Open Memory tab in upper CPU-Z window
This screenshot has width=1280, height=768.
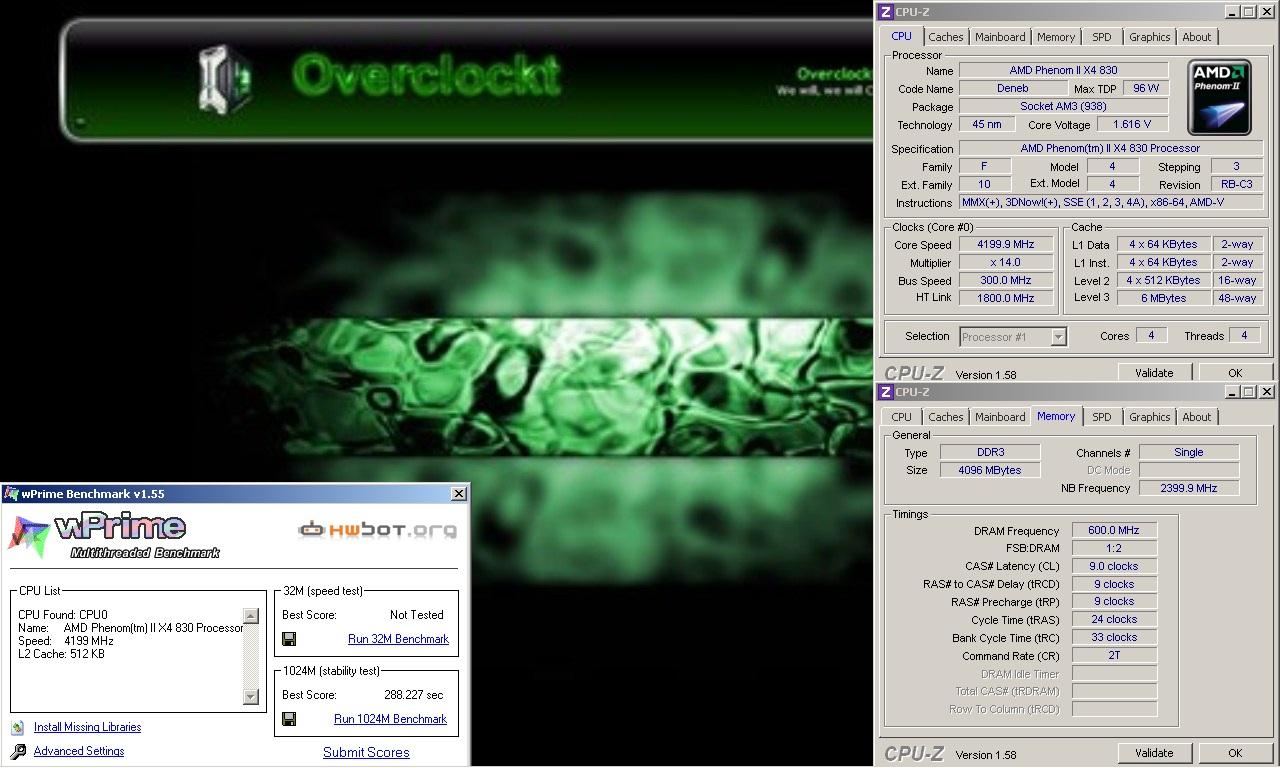tap(1056, 37)
